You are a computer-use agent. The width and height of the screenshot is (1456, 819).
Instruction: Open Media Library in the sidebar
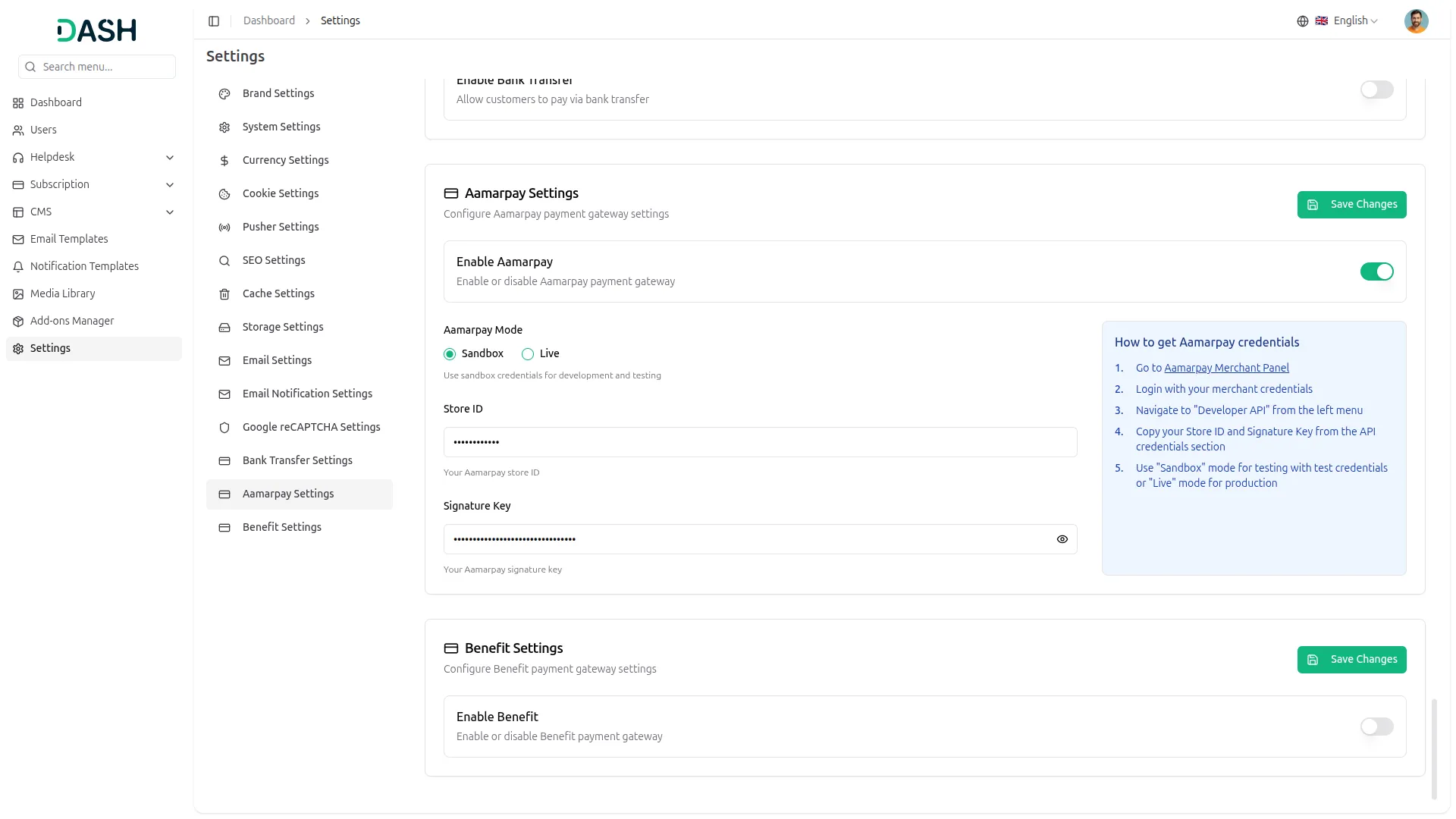[x=94, y=294]
